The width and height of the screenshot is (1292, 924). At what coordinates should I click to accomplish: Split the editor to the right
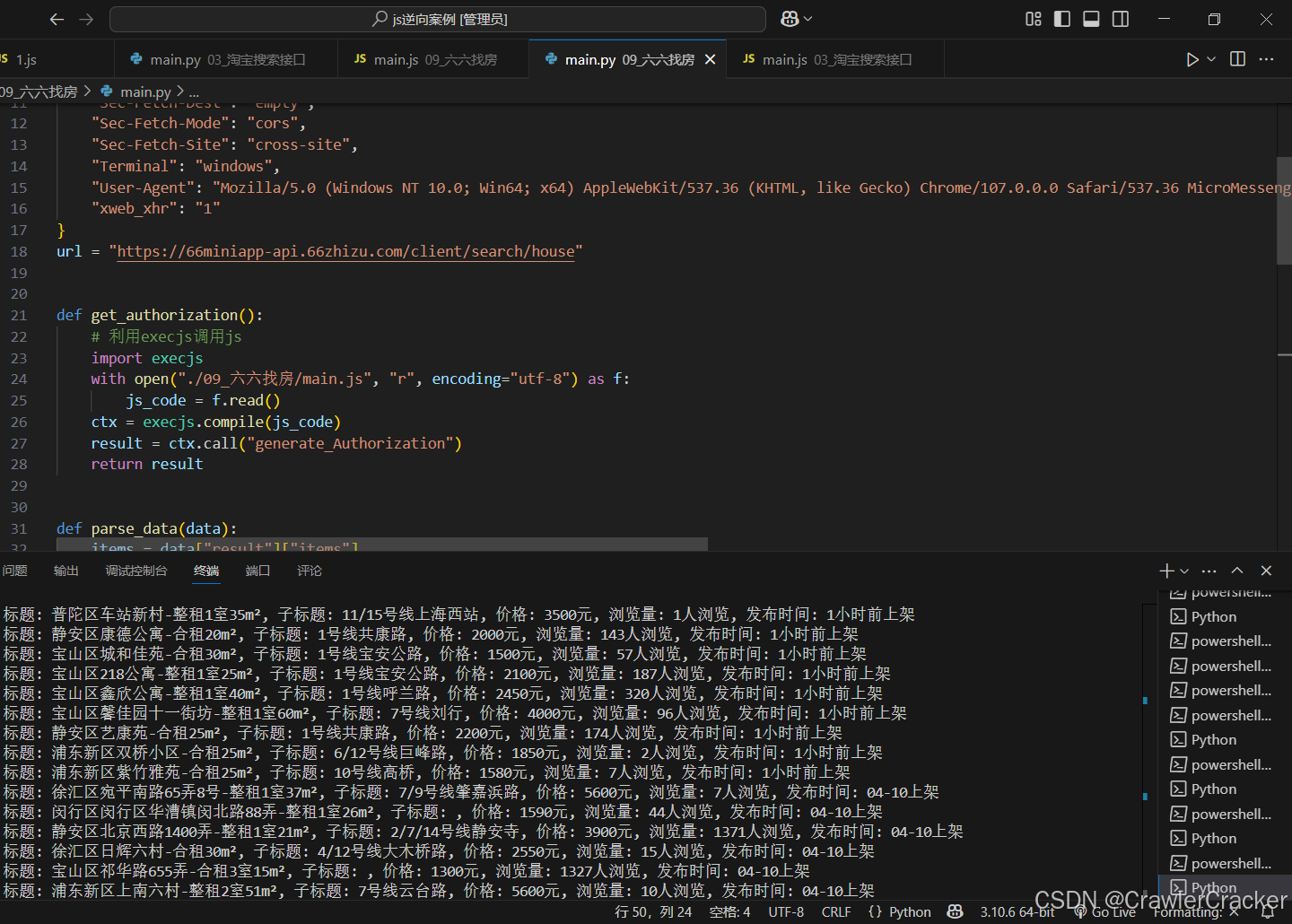(1237, 59)
